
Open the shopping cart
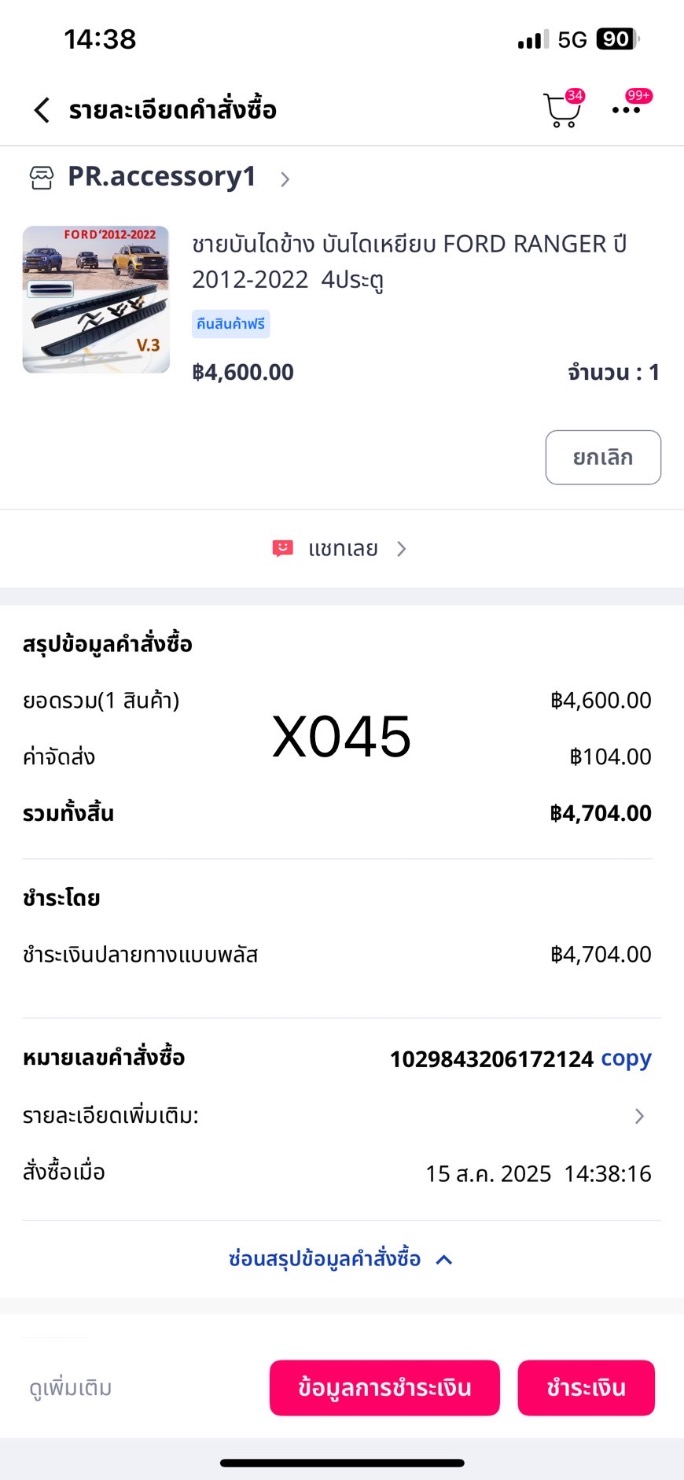[x=561, y=111]
